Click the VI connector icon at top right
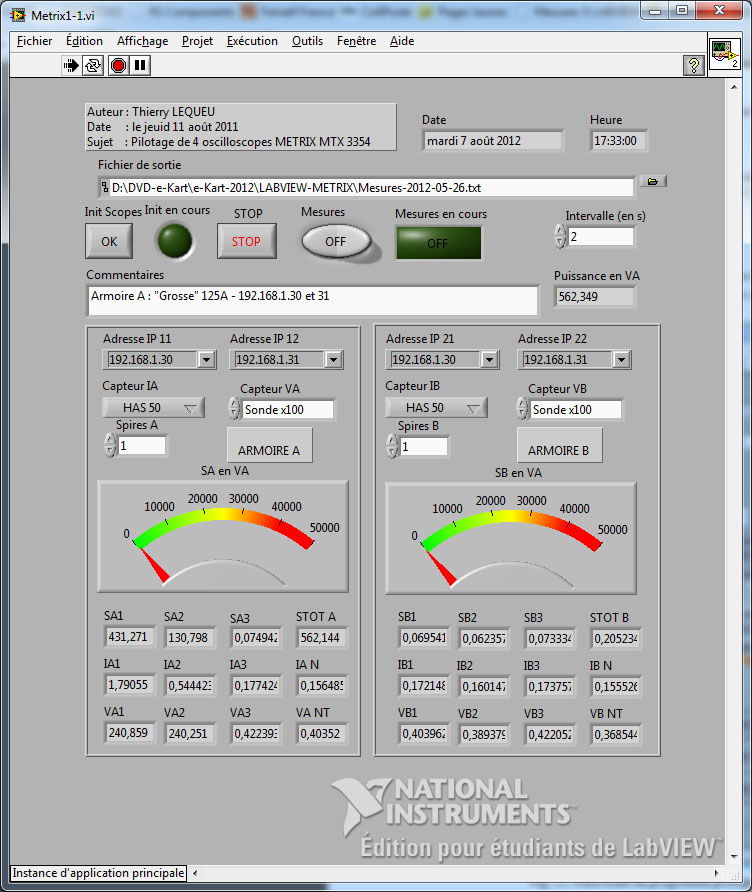752x892 pixels. point(725,54)
